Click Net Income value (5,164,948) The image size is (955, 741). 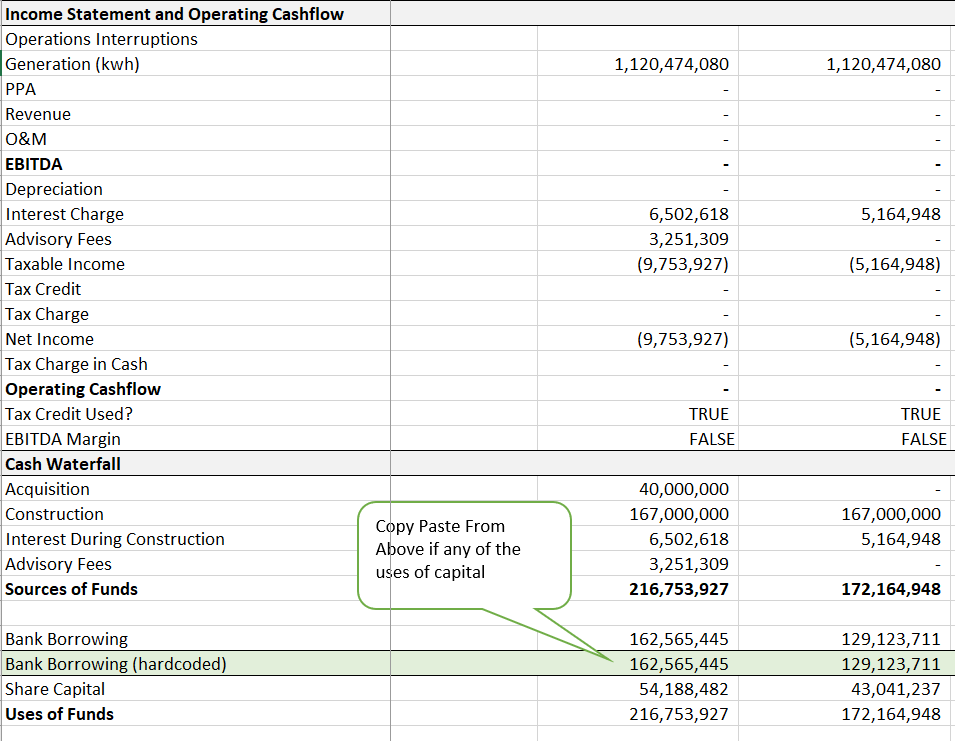click(895, 339)
